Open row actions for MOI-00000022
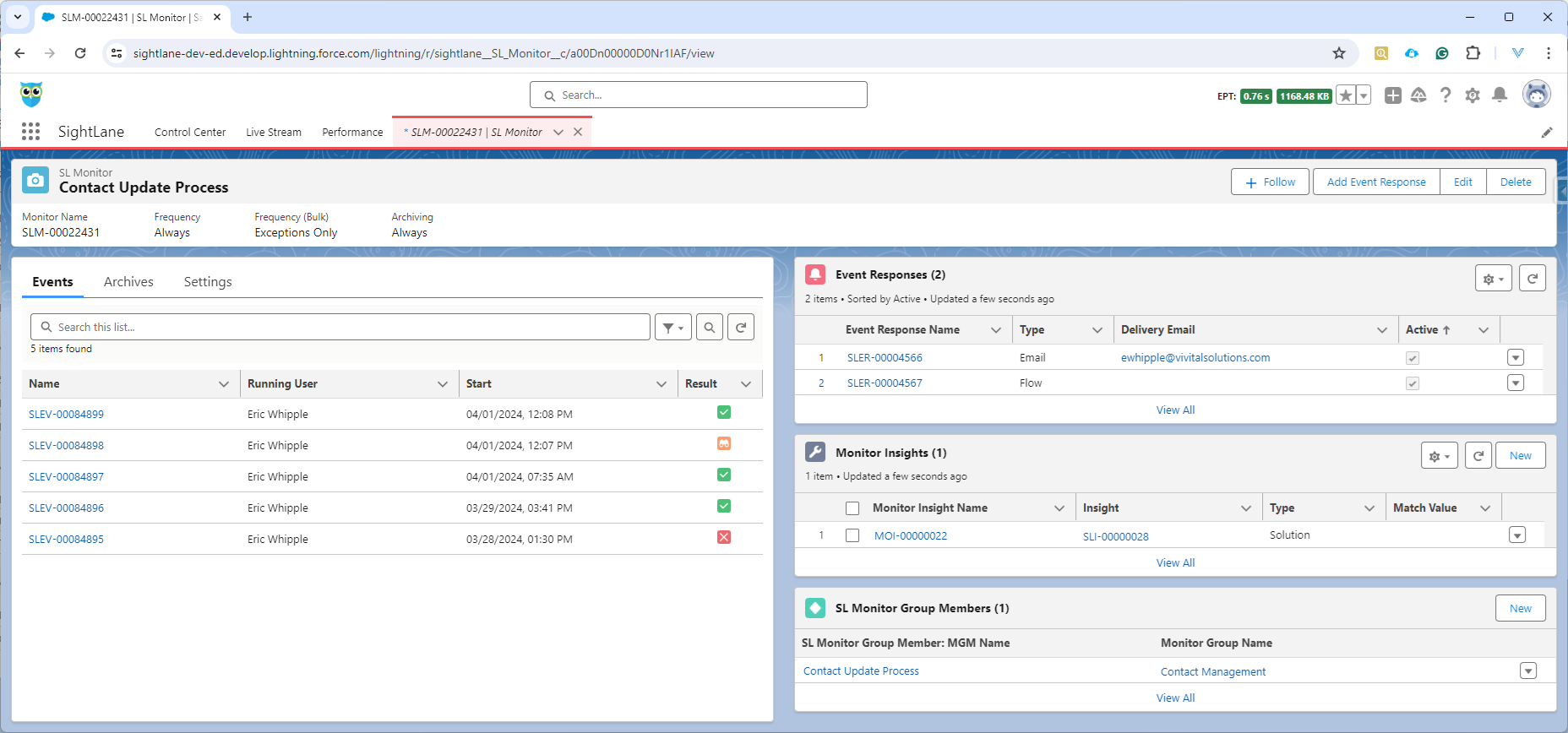This screenshot has height=733, width=1568. pos(1517,535)
